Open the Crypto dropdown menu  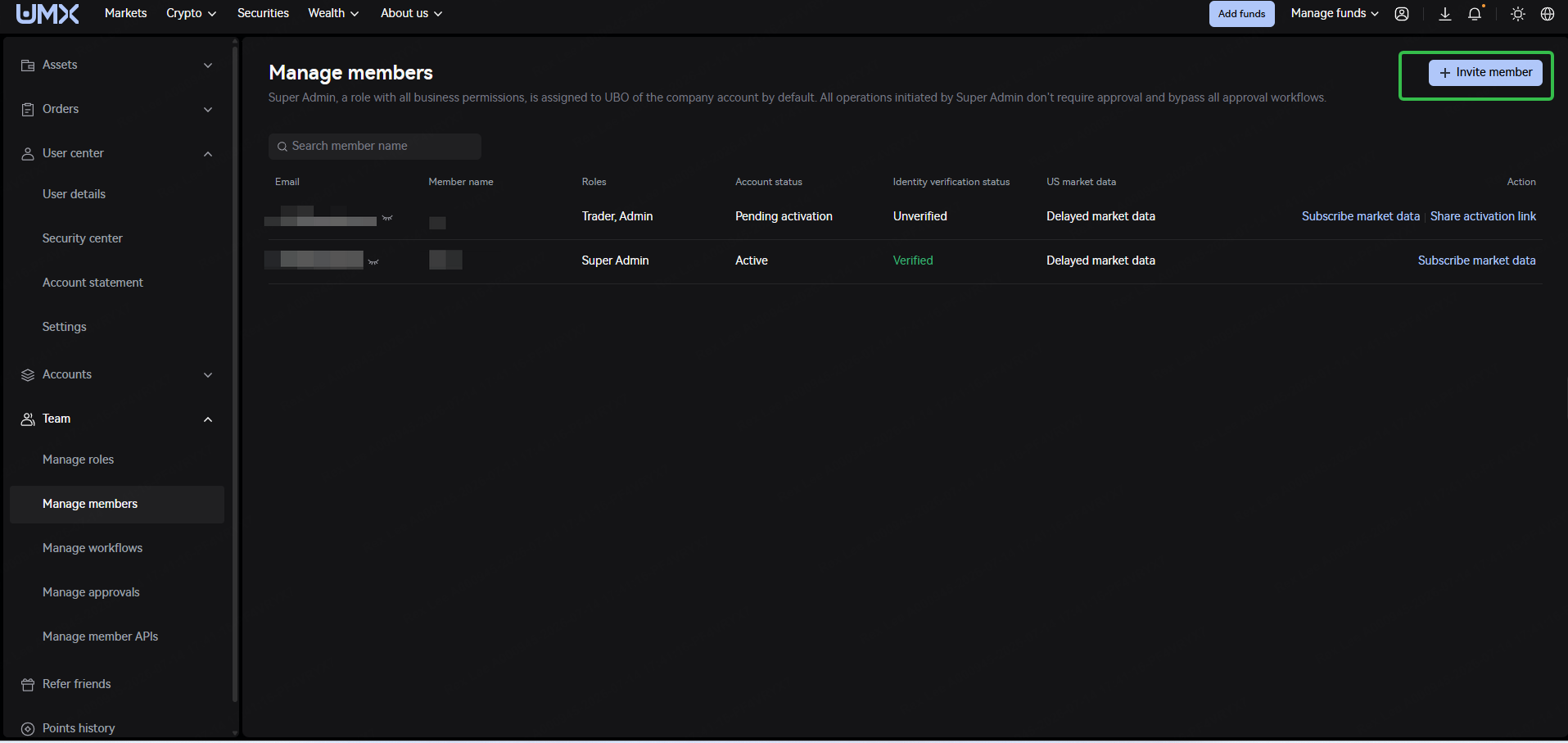click(x=192, y=13)
